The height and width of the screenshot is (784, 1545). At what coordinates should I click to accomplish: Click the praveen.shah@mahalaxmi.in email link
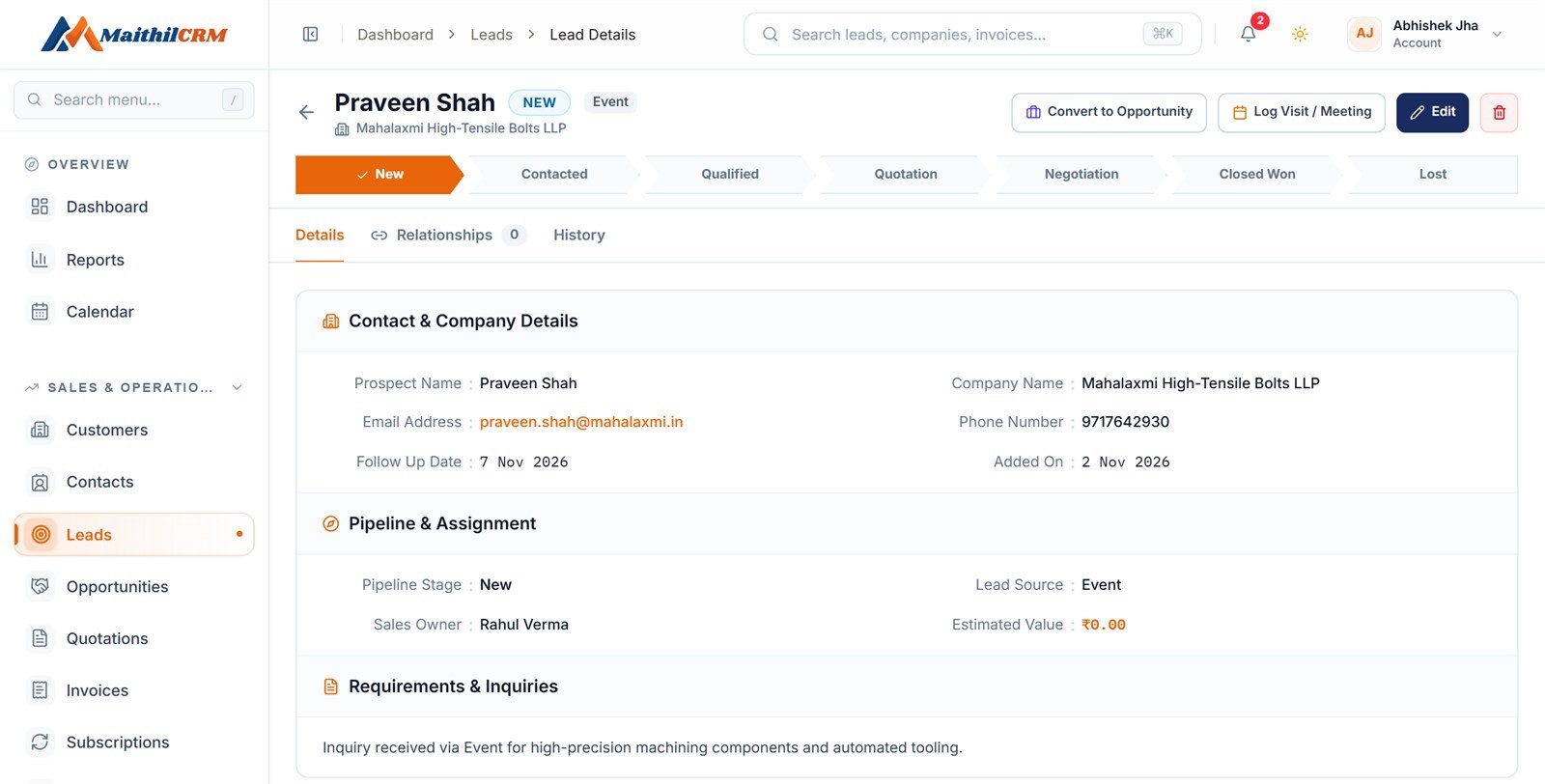click(581, 422)
